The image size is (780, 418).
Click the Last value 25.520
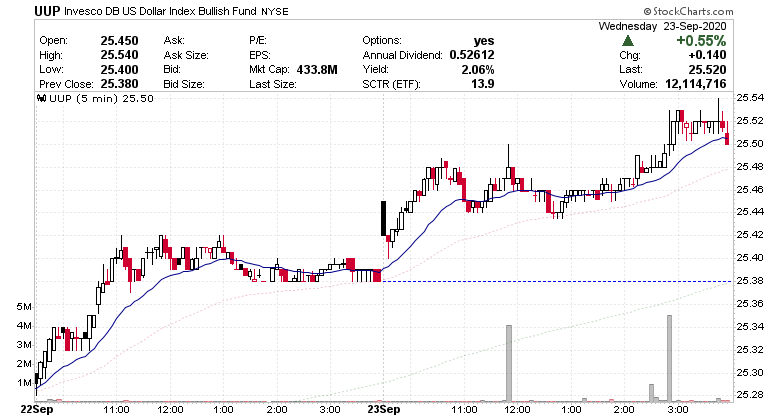click(707, 69)
